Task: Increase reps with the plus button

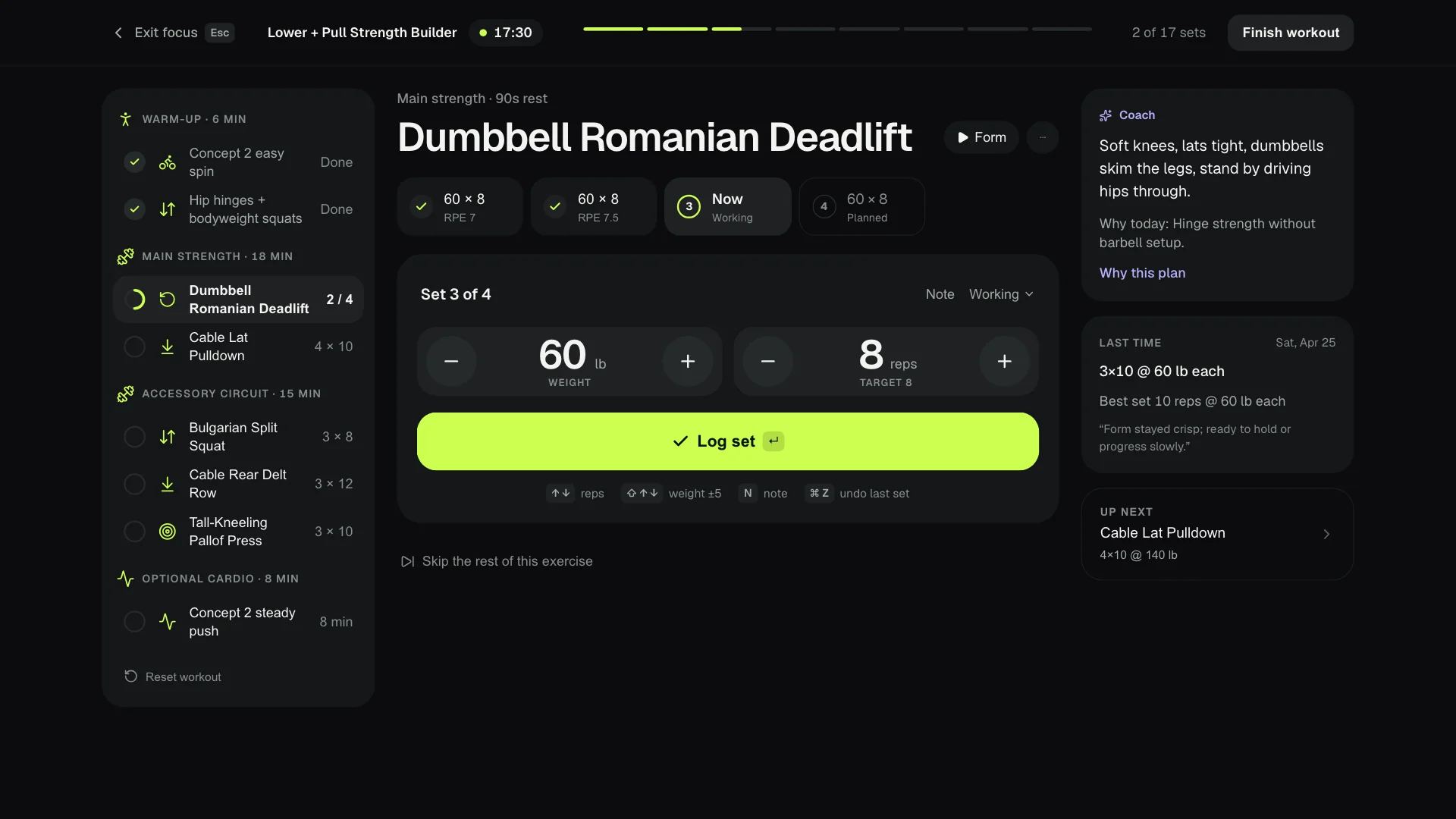Action: [1004, 362]
